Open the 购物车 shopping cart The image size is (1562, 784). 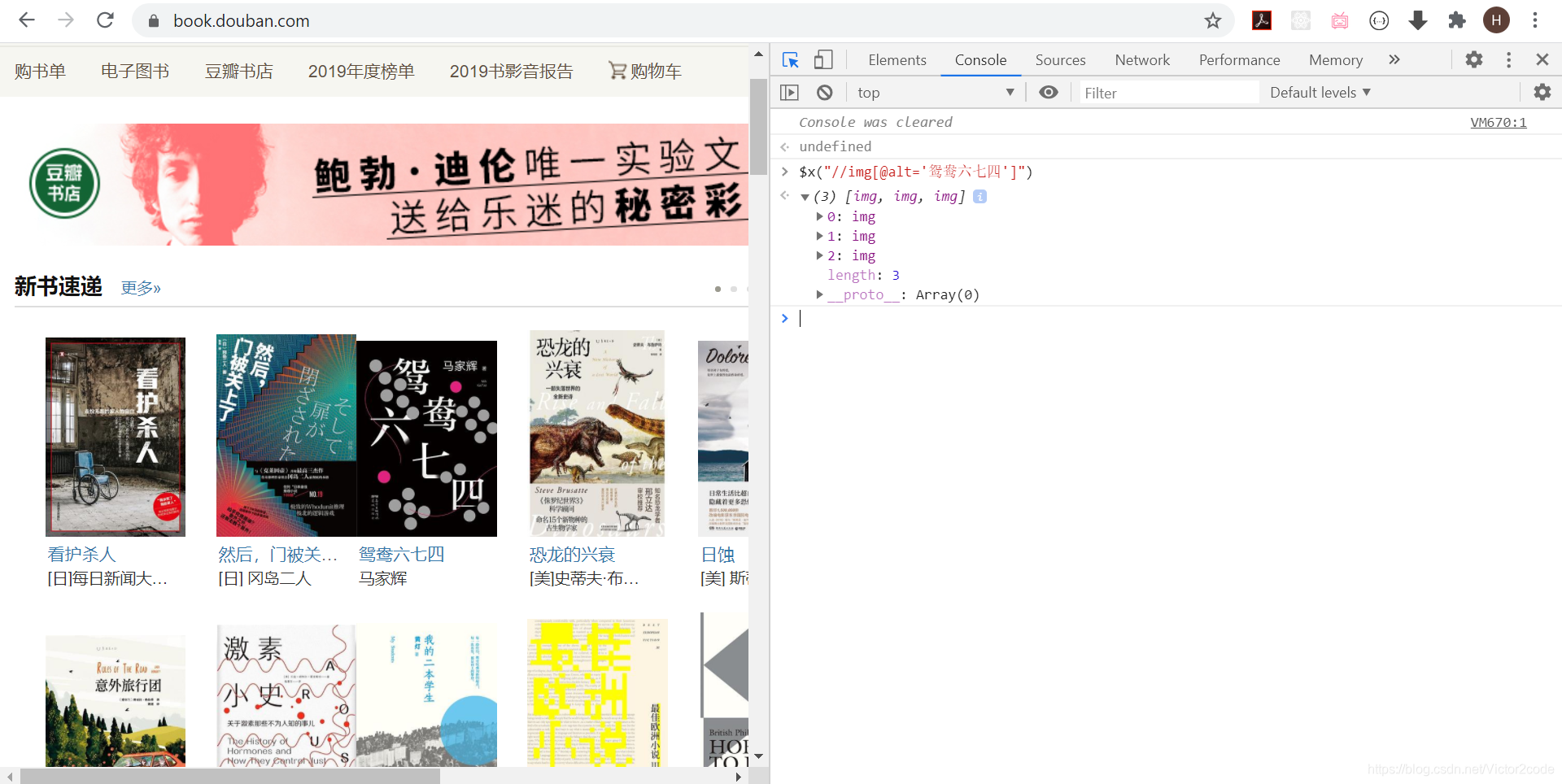[645, 72]
